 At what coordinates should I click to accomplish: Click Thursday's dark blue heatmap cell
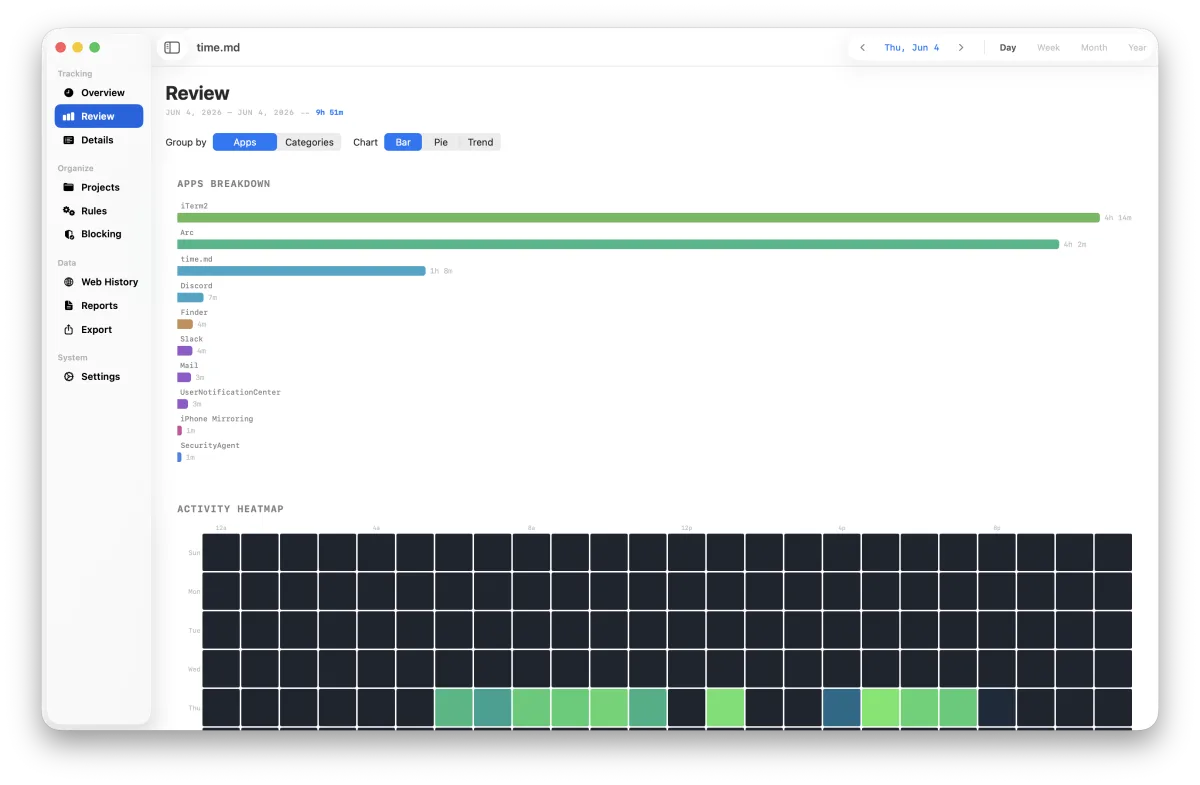point(841,707)
